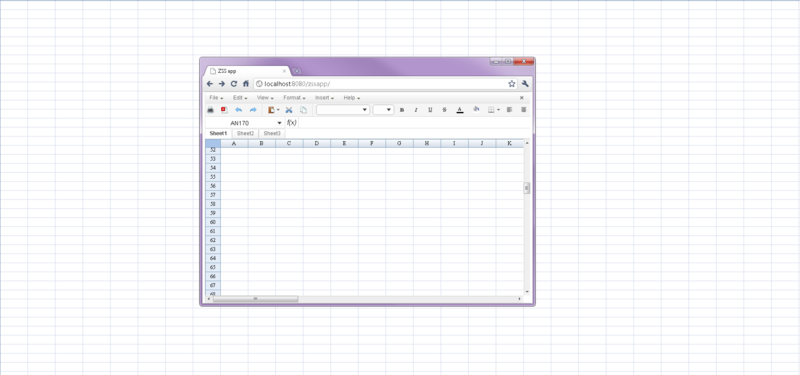Click the AN170 cell reference box
Screen dimensions: 800x375
pyautogui.click(x=240, y=123)
